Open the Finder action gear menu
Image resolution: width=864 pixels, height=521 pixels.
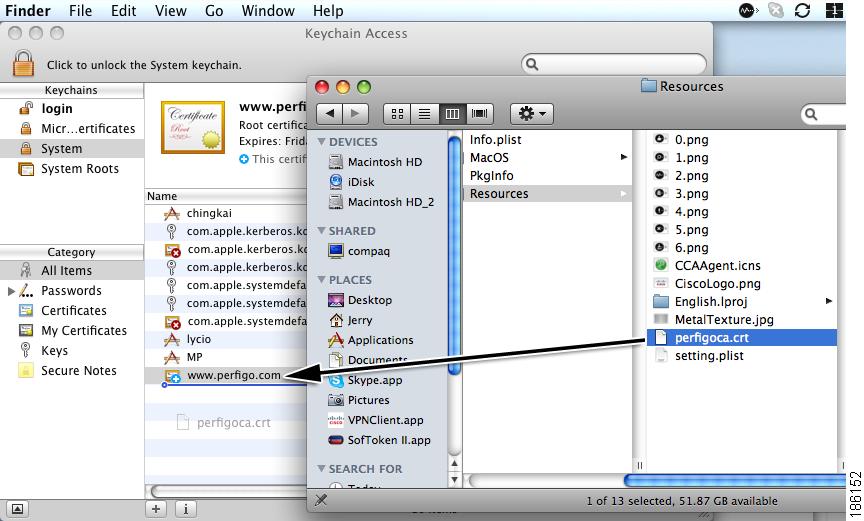tap(532, 113)
